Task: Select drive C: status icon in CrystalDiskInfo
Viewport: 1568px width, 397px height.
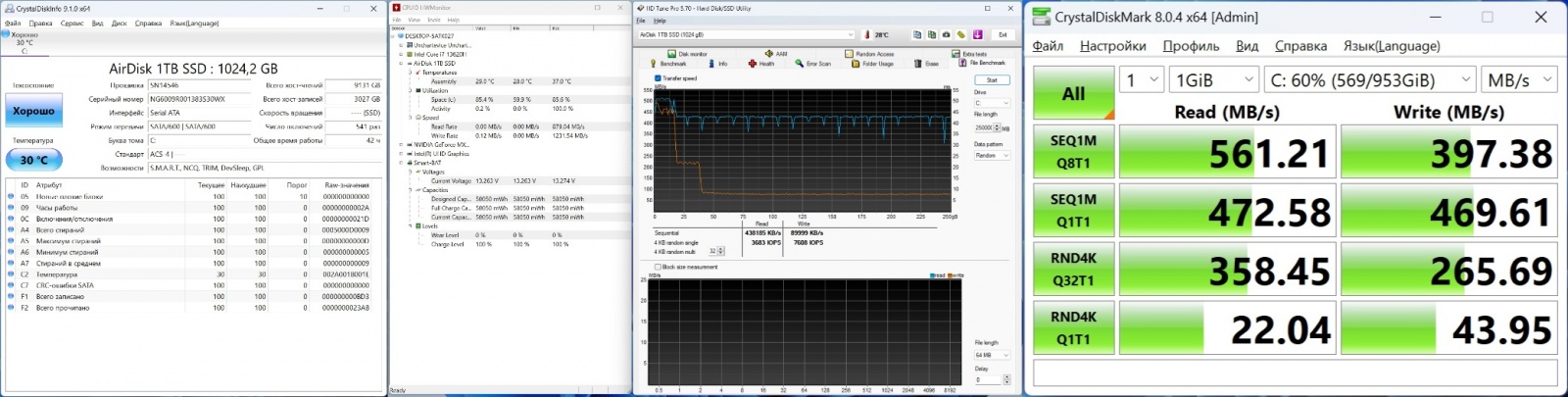Action: click(x=24, y=43)
